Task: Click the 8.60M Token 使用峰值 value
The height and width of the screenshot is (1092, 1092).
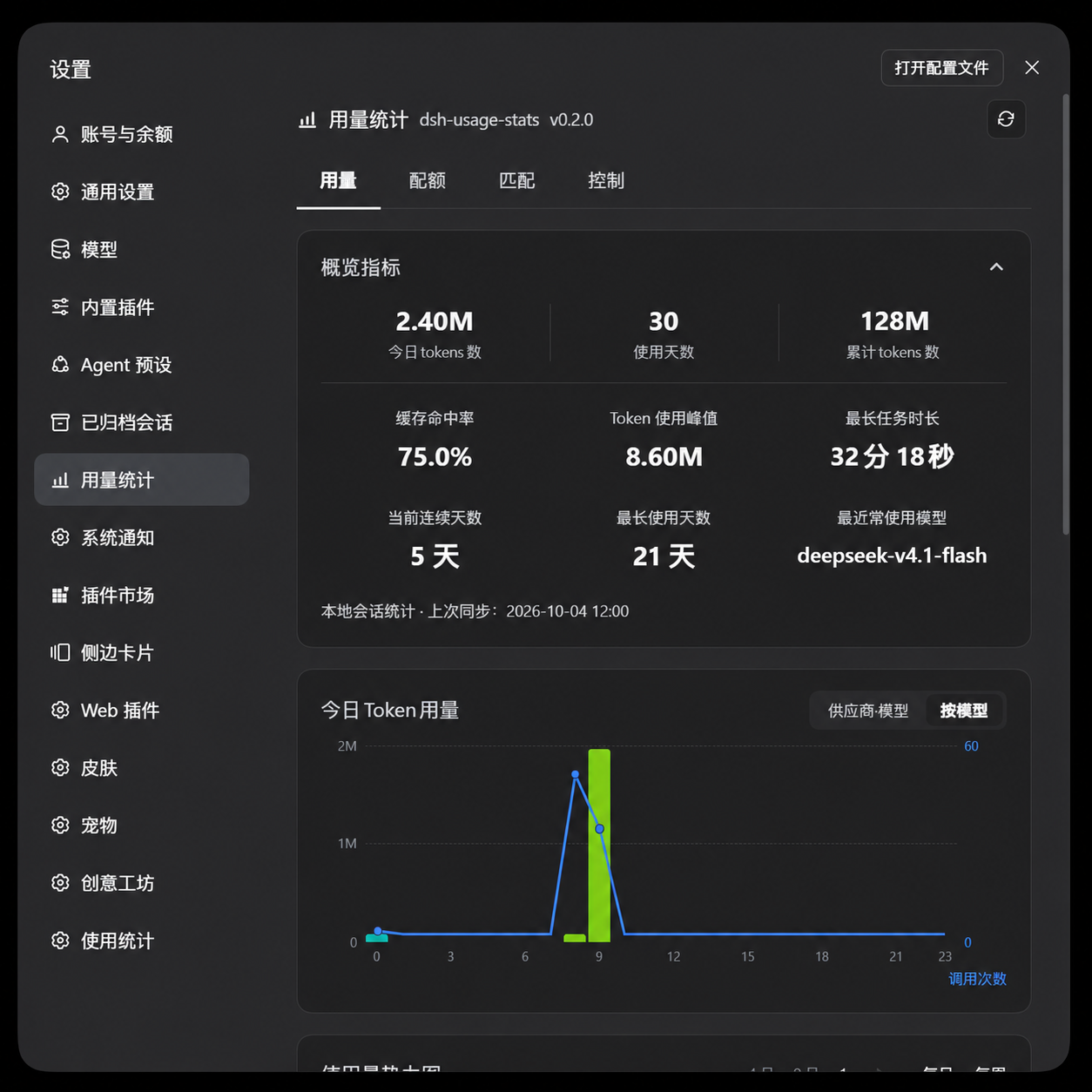Action: click(x=664, y=456)
